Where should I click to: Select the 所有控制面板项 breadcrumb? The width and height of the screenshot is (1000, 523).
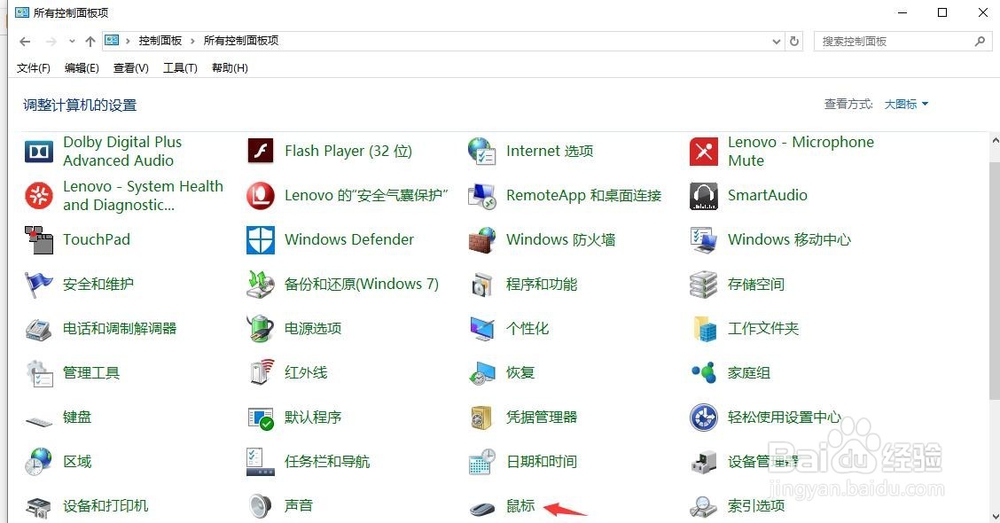click(x=241, y=41)
